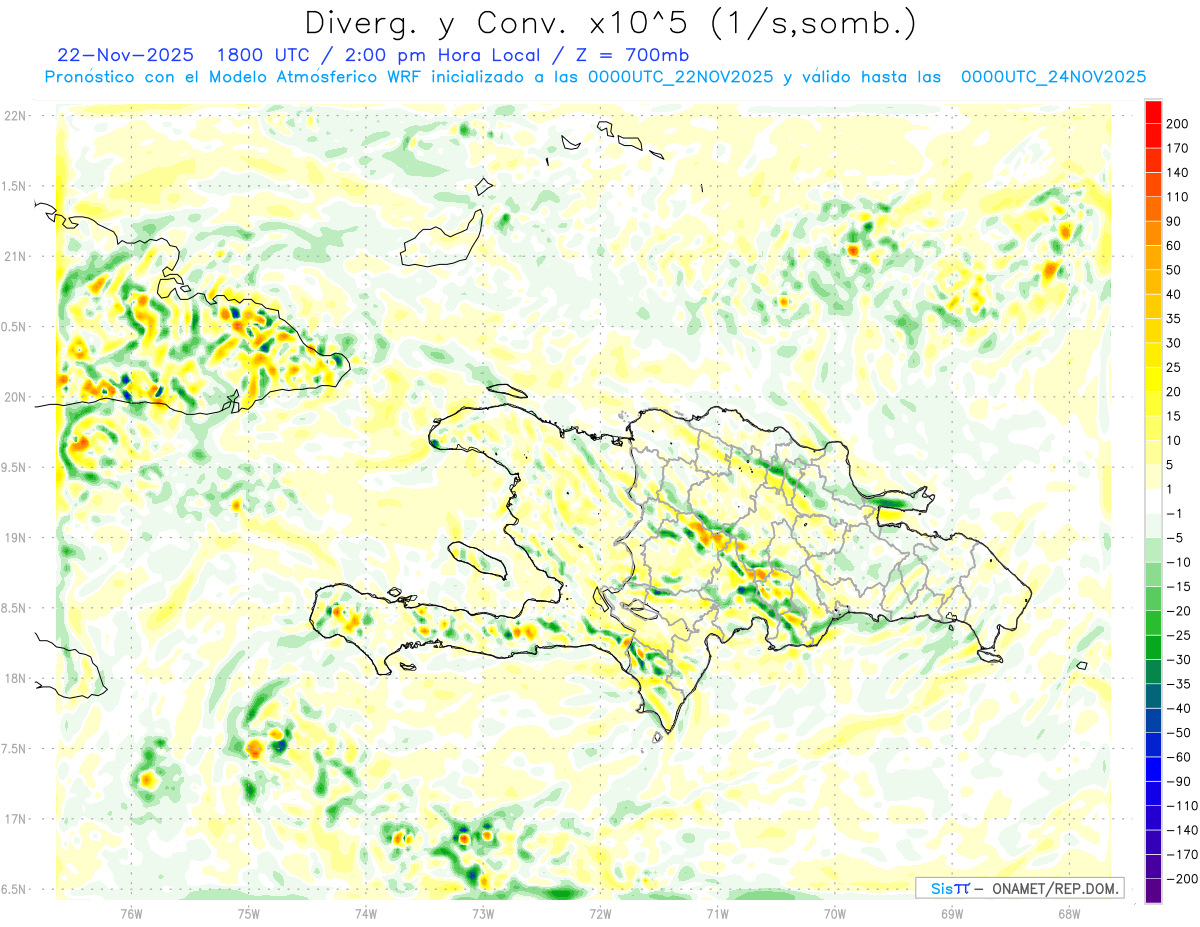
Task: Click the latitude label '6.5N'
Action: pyautogui.click(x=14, y=889)
